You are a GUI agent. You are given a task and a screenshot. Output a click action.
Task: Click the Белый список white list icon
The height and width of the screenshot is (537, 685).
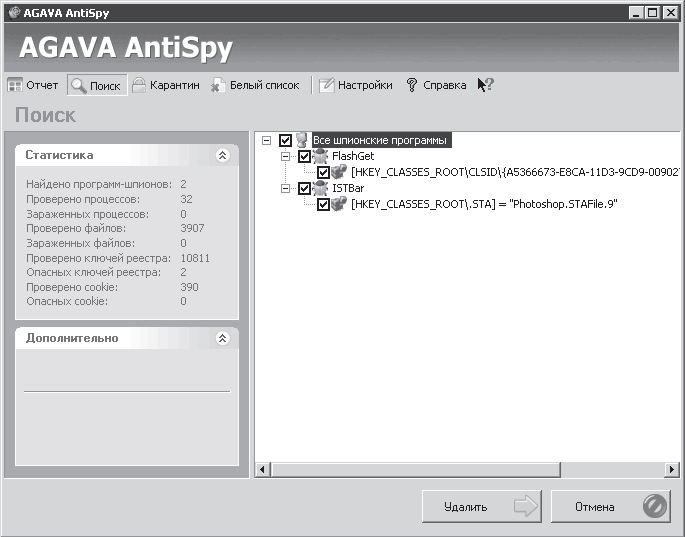point(220,86)
